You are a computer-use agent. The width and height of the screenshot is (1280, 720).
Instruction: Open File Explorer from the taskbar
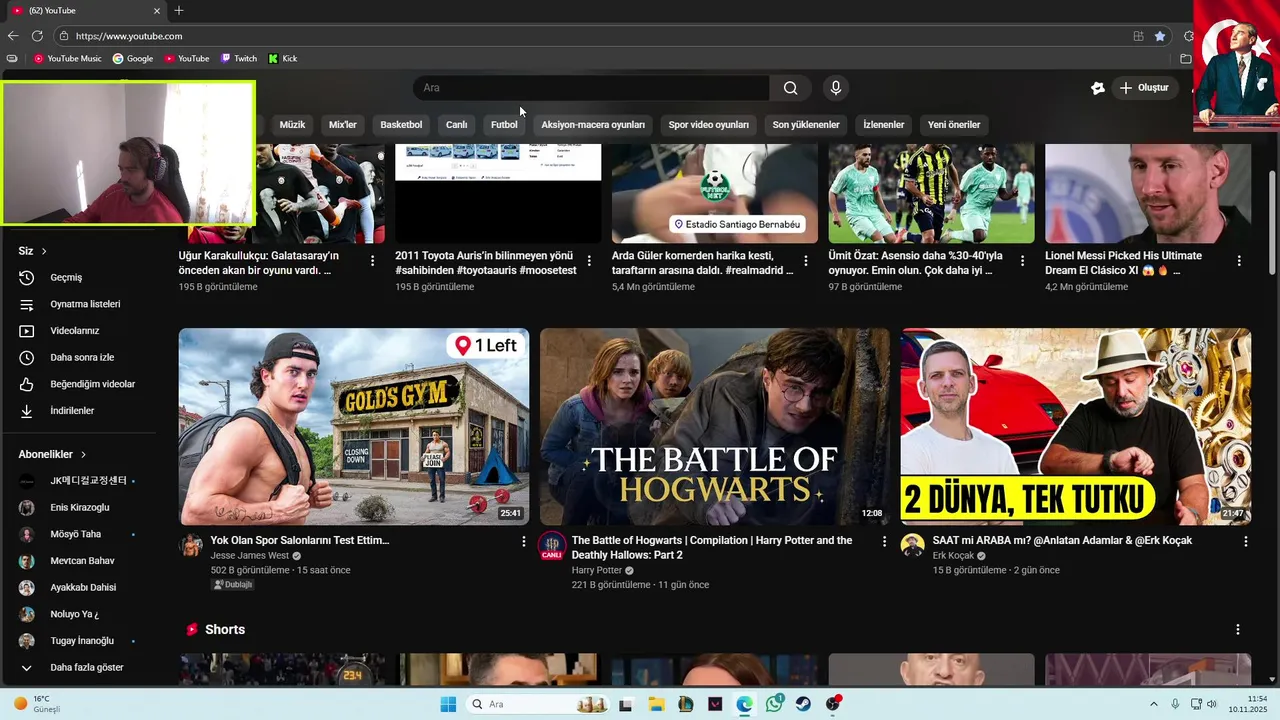coord(657,704)
